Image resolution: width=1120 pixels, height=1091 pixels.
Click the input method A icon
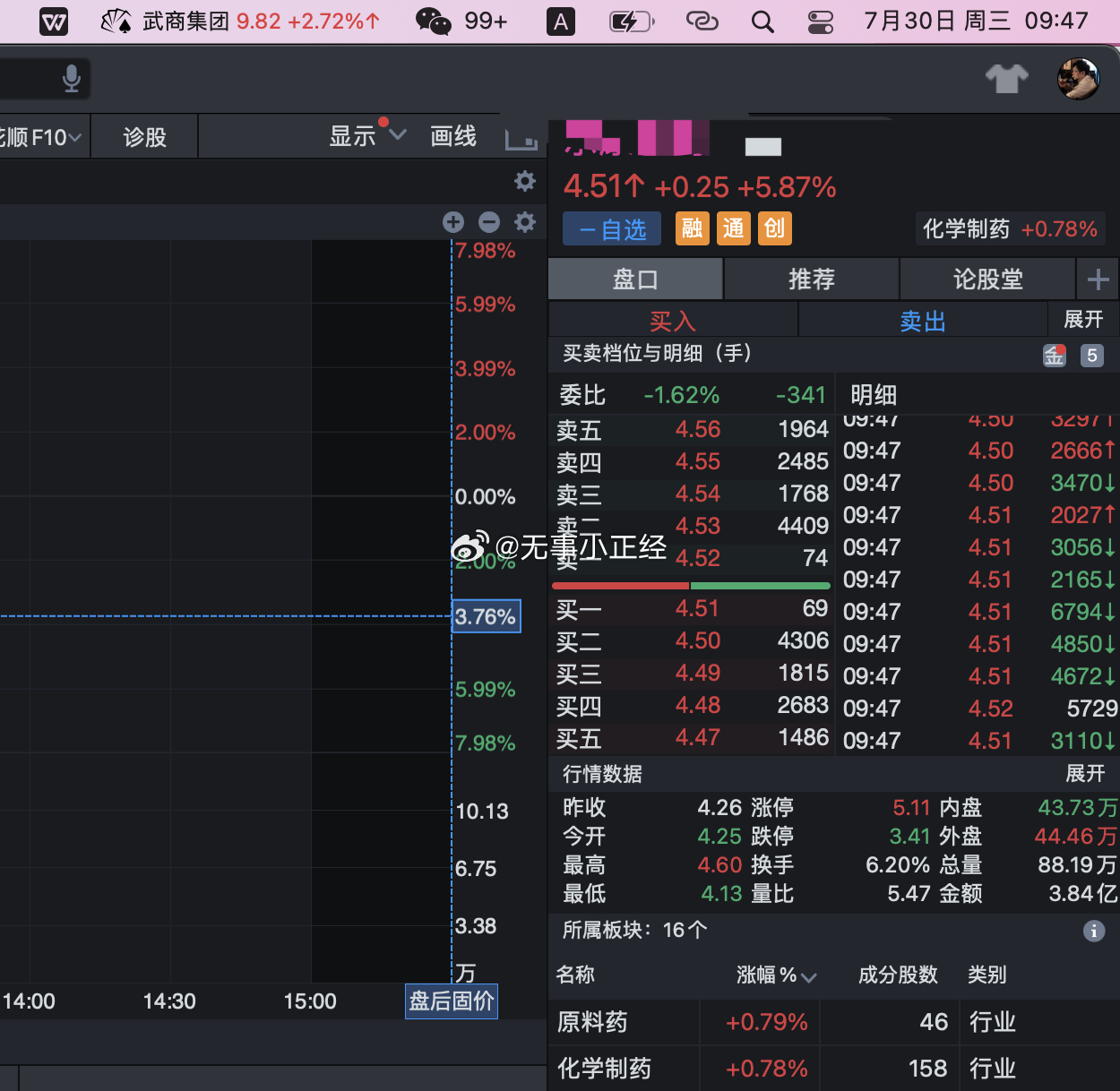tap(561, 21)
